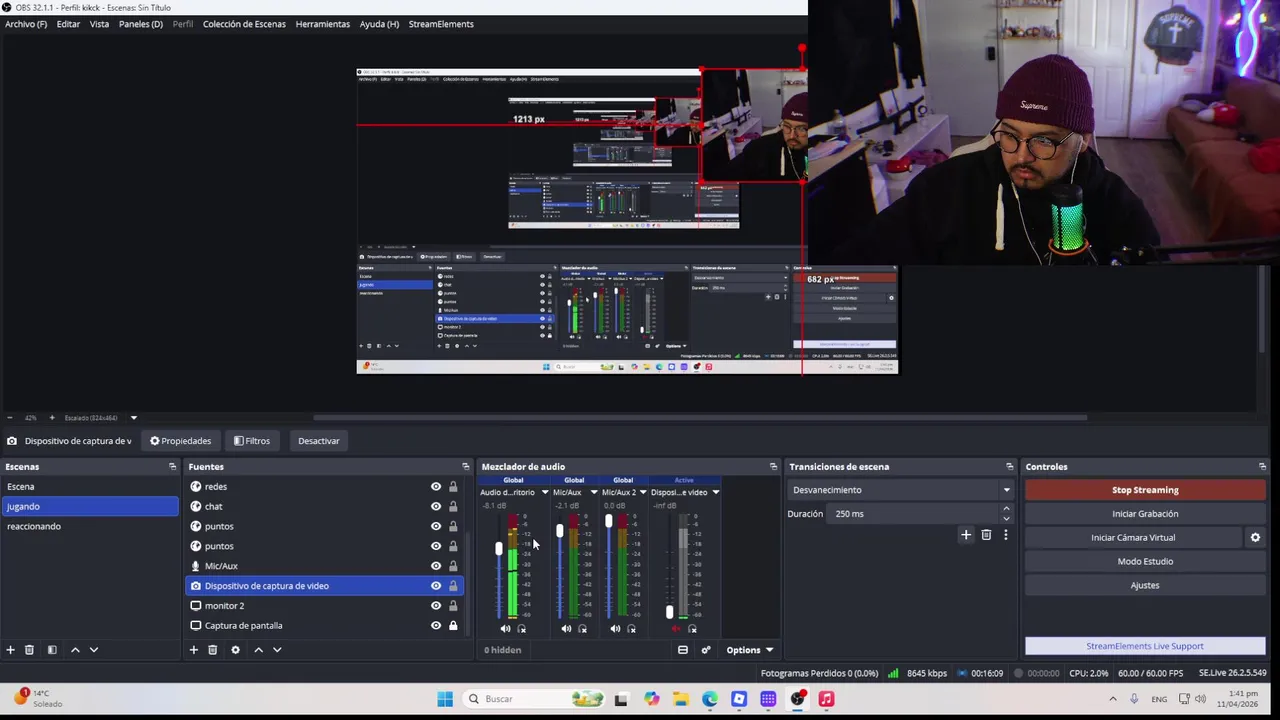Mute the Mic/Aux 2 channel speaker icon
The height and width of the screenshot is (720, 1280).
point(615,629)
